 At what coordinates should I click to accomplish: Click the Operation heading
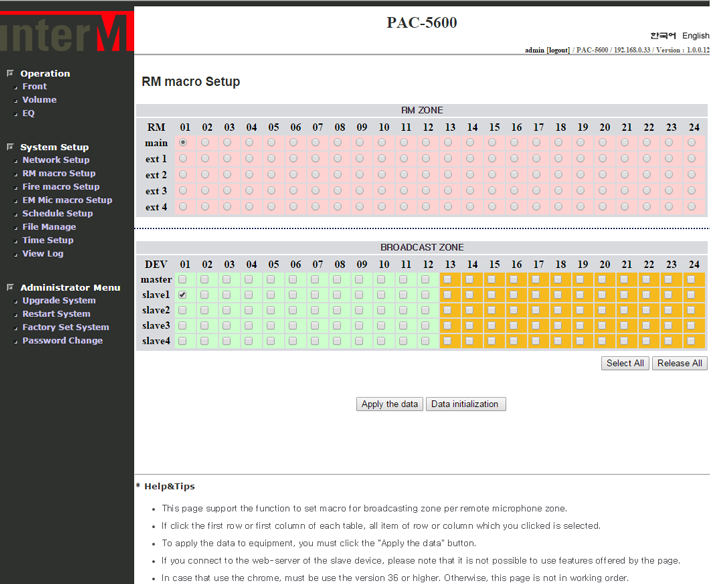(x=45, y=73)
